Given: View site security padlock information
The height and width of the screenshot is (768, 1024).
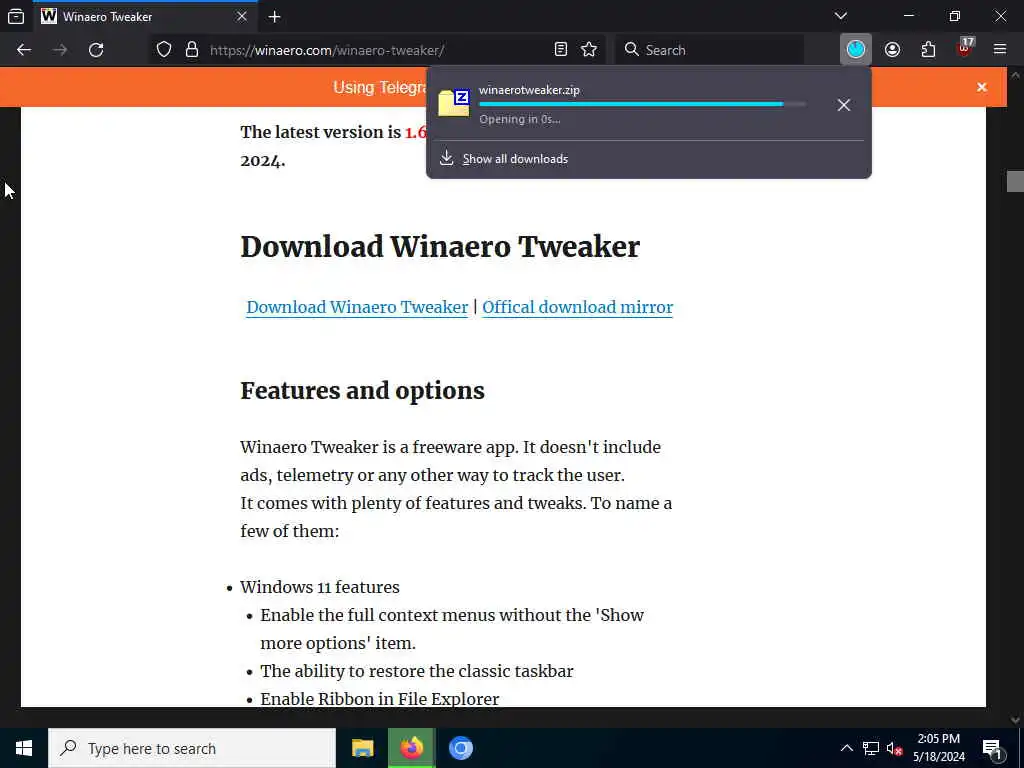Looking at the screenshot, I should coord(191,50).
